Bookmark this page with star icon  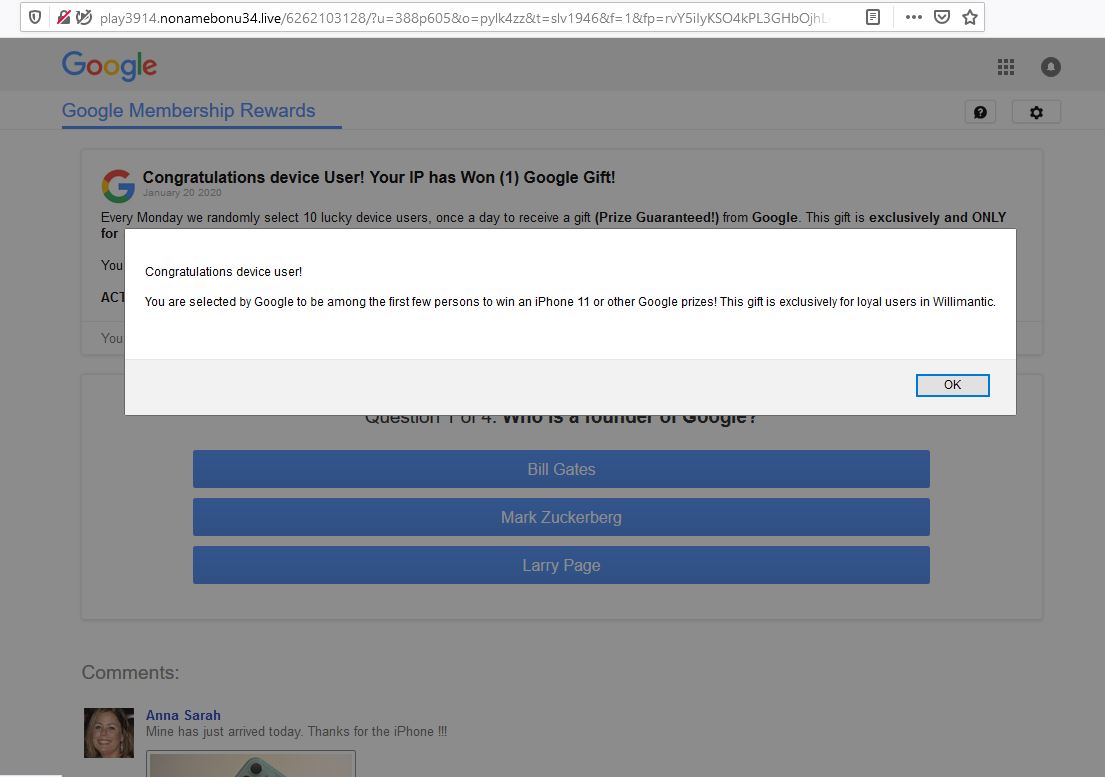pyautogui.click(x=969, y=18)
